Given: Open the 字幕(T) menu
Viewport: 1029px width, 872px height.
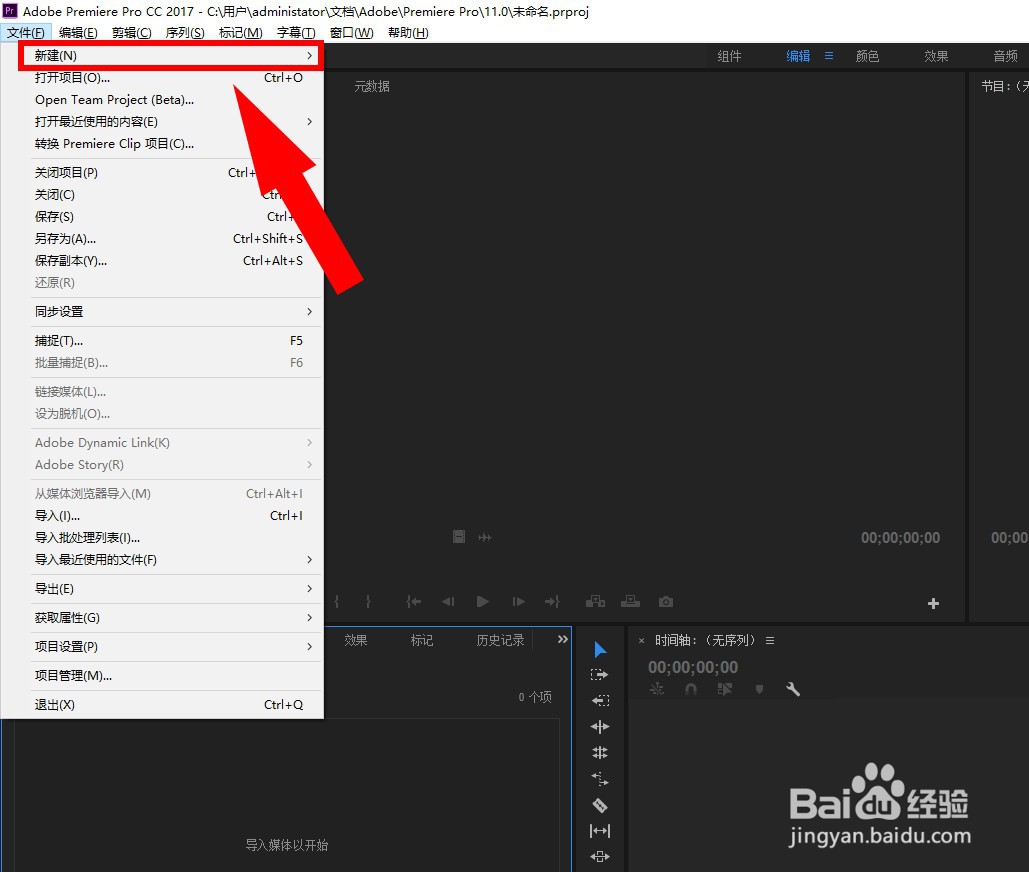Looking at the screenshot, I should click(x=296, y=33).
